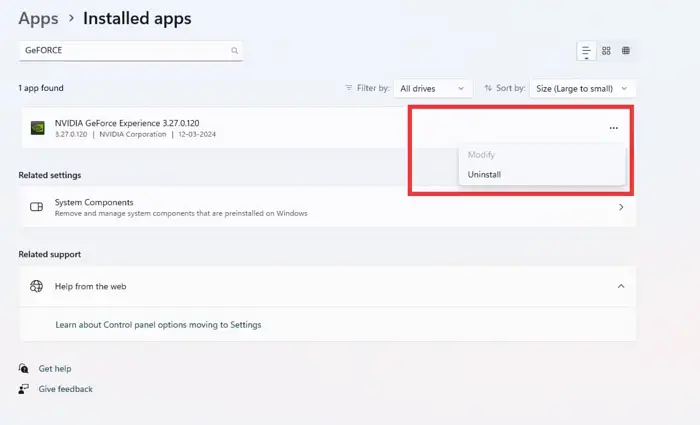Viewport: 700px width, 425px height.
Task: Open the Control panel options learn link
Action: coord(158,325)
